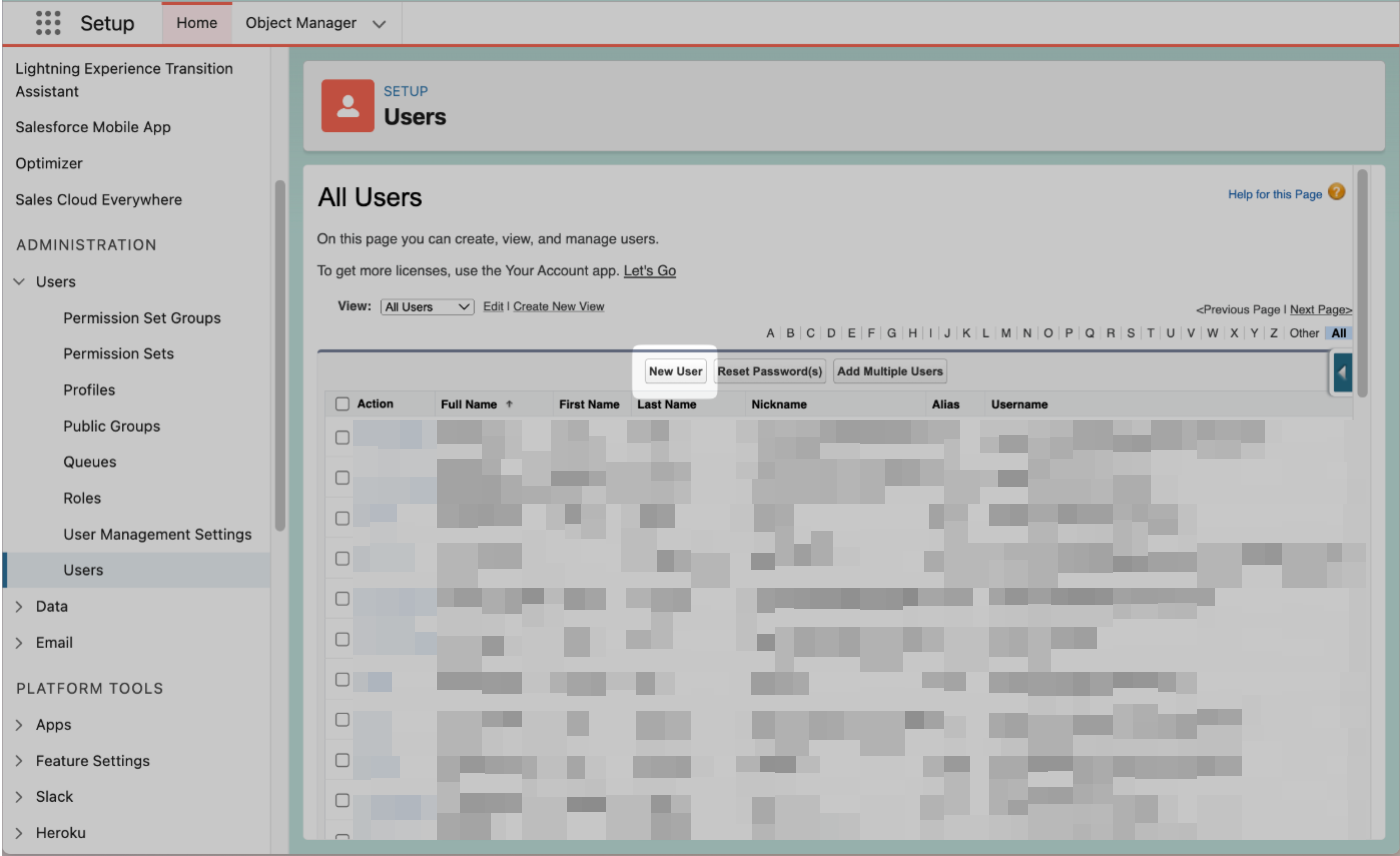Open User Management Settings
1400x856 pixels.
tap(157, 534)
